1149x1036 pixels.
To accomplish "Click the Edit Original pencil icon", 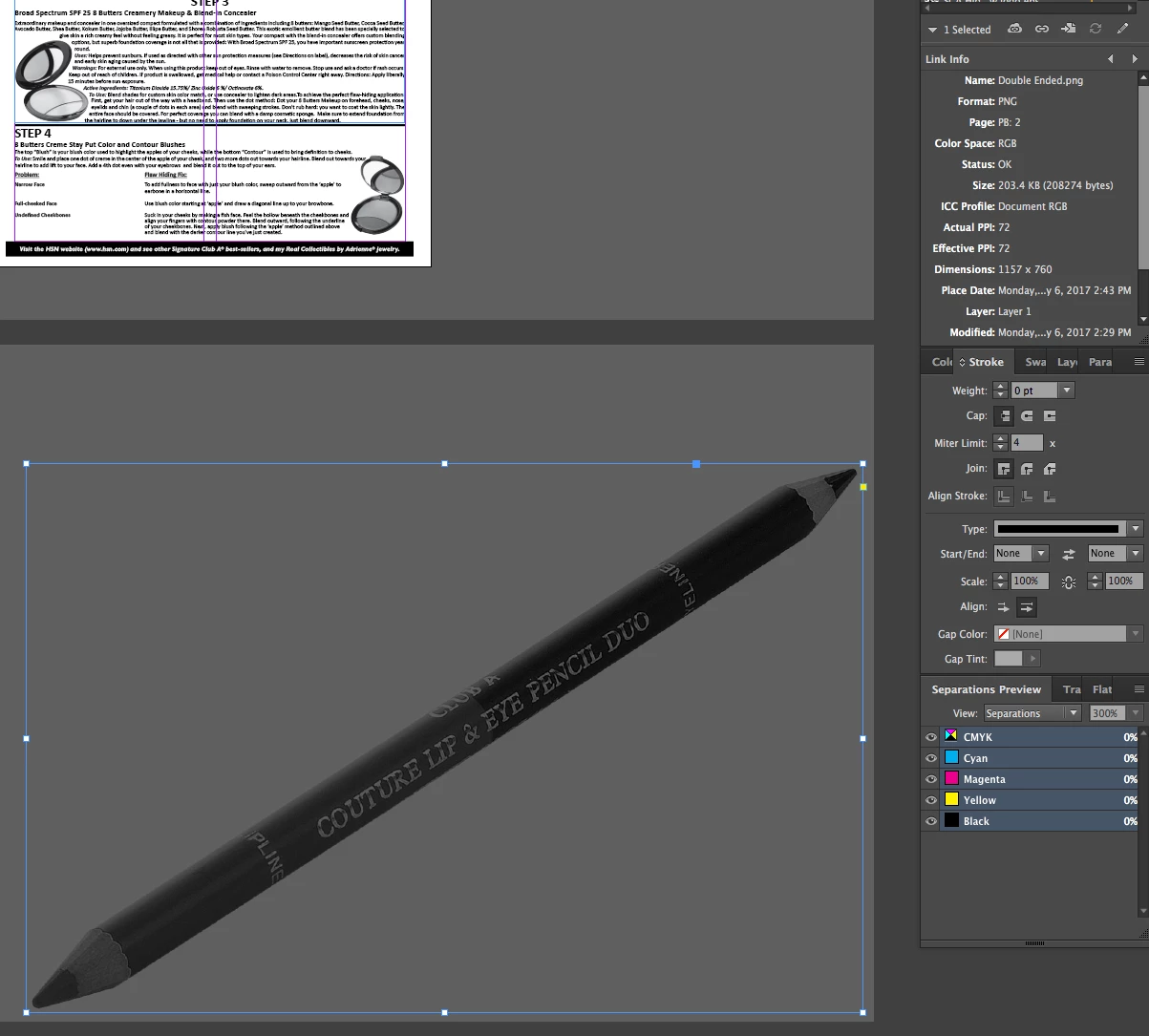I will pyautogui.click(x=1123, y=30).
